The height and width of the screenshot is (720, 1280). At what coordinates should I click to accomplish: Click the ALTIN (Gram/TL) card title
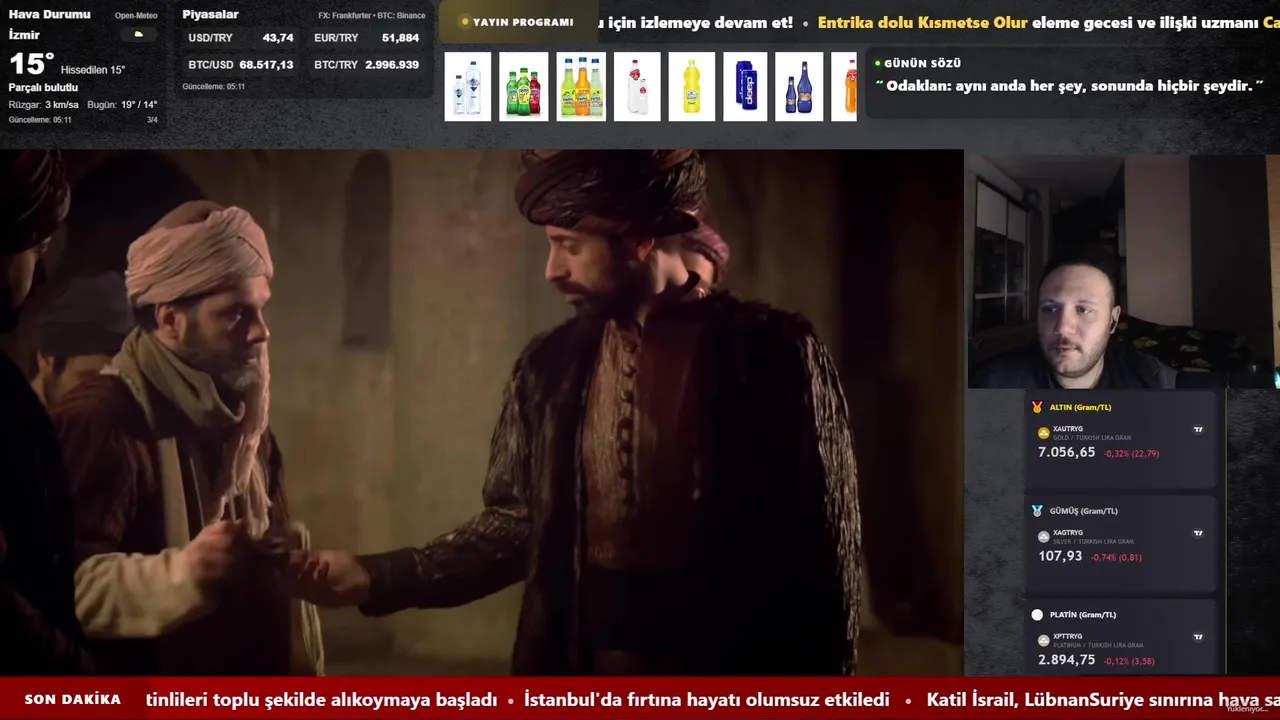[x=1080, y=407]
